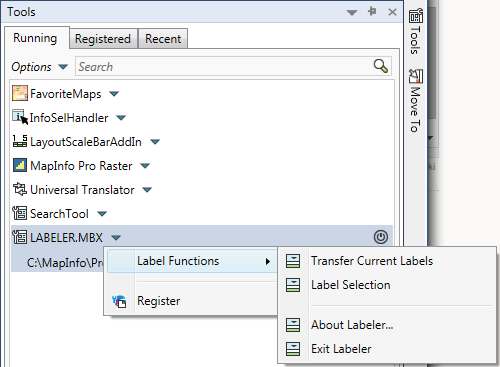Open the docked Move To side tab
Image resolution: width=500 pixels, height=367 pixels.
point(415,101)
